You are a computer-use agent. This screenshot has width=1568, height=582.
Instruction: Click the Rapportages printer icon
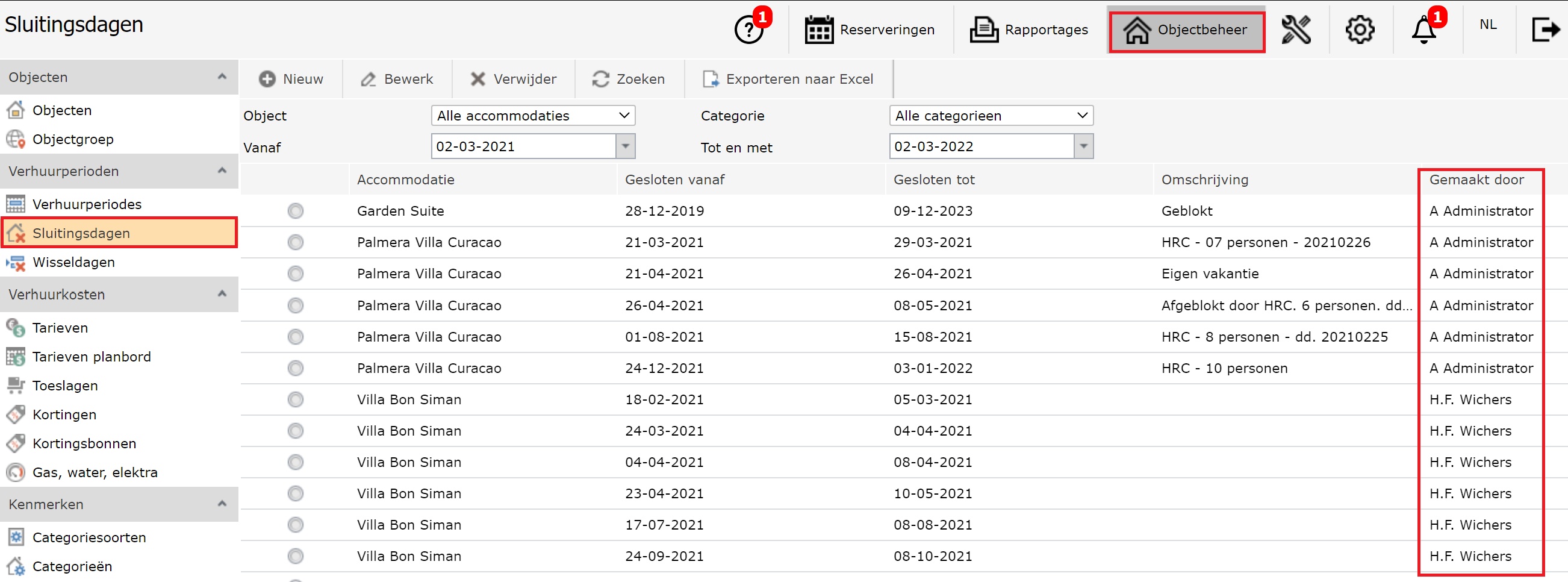984,30
